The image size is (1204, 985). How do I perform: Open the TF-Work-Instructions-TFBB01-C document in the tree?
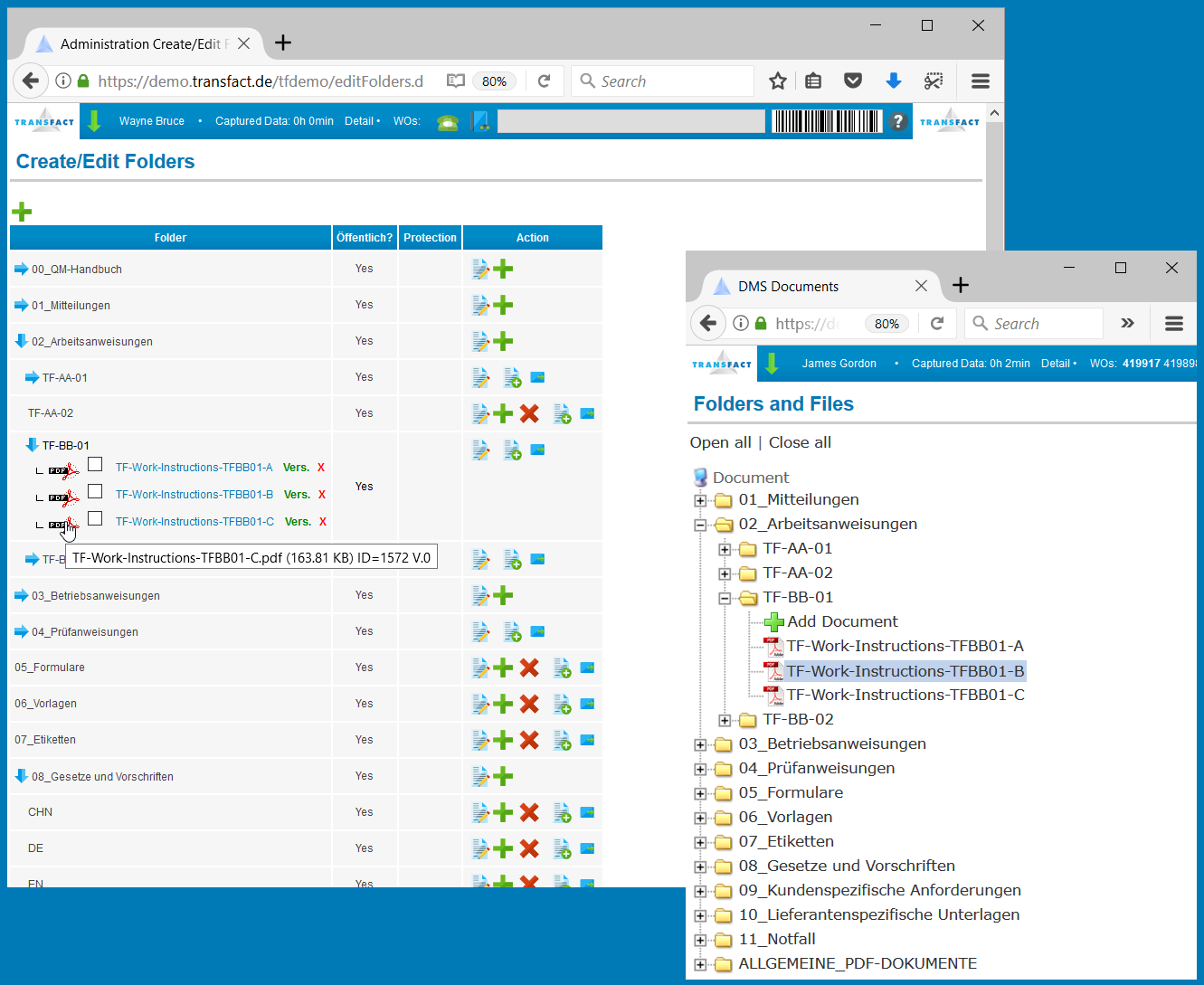905,695
